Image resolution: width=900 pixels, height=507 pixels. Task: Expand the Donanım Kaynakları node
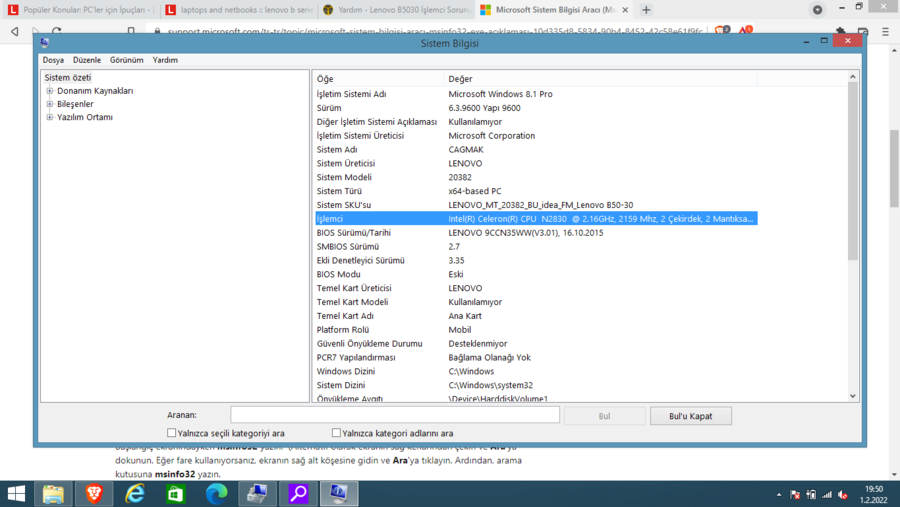[50, 91]
